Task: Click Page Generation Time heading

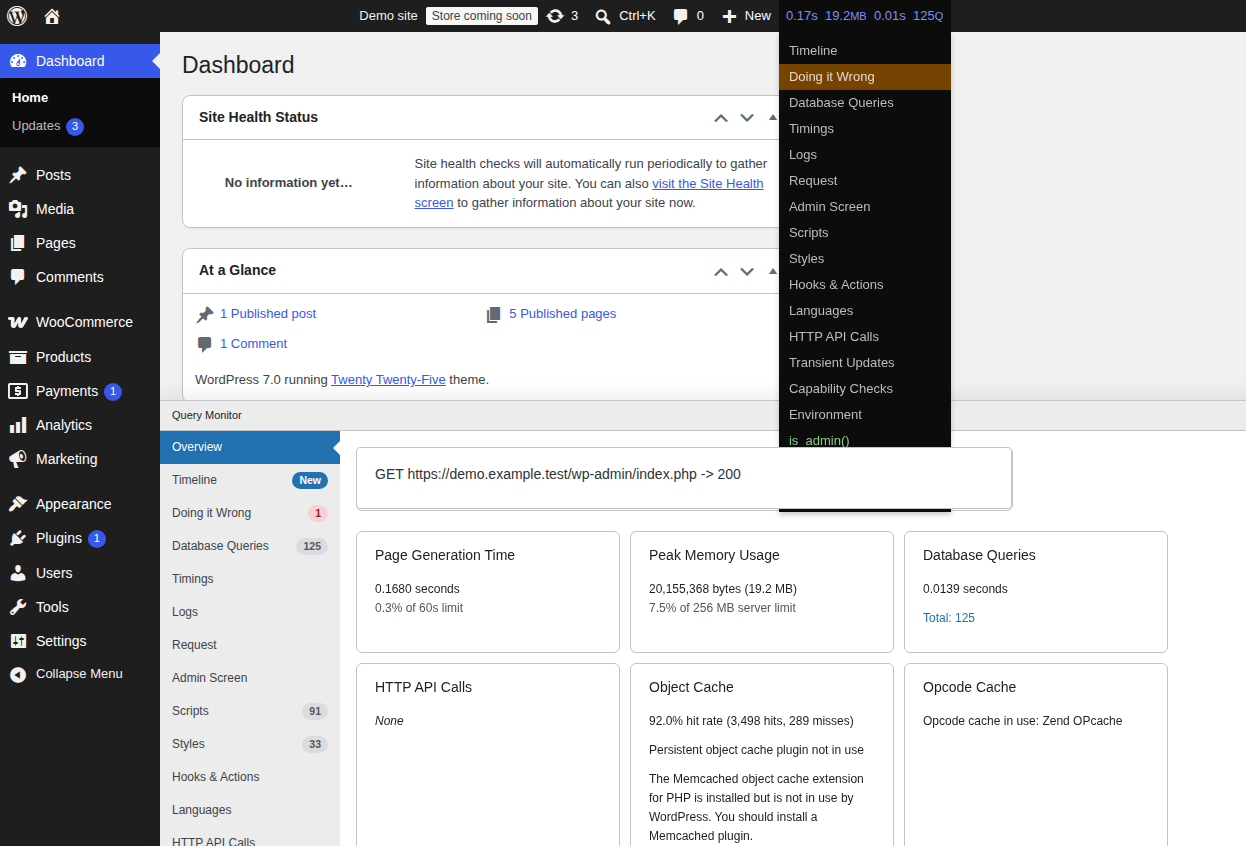Action: [445, 555]
